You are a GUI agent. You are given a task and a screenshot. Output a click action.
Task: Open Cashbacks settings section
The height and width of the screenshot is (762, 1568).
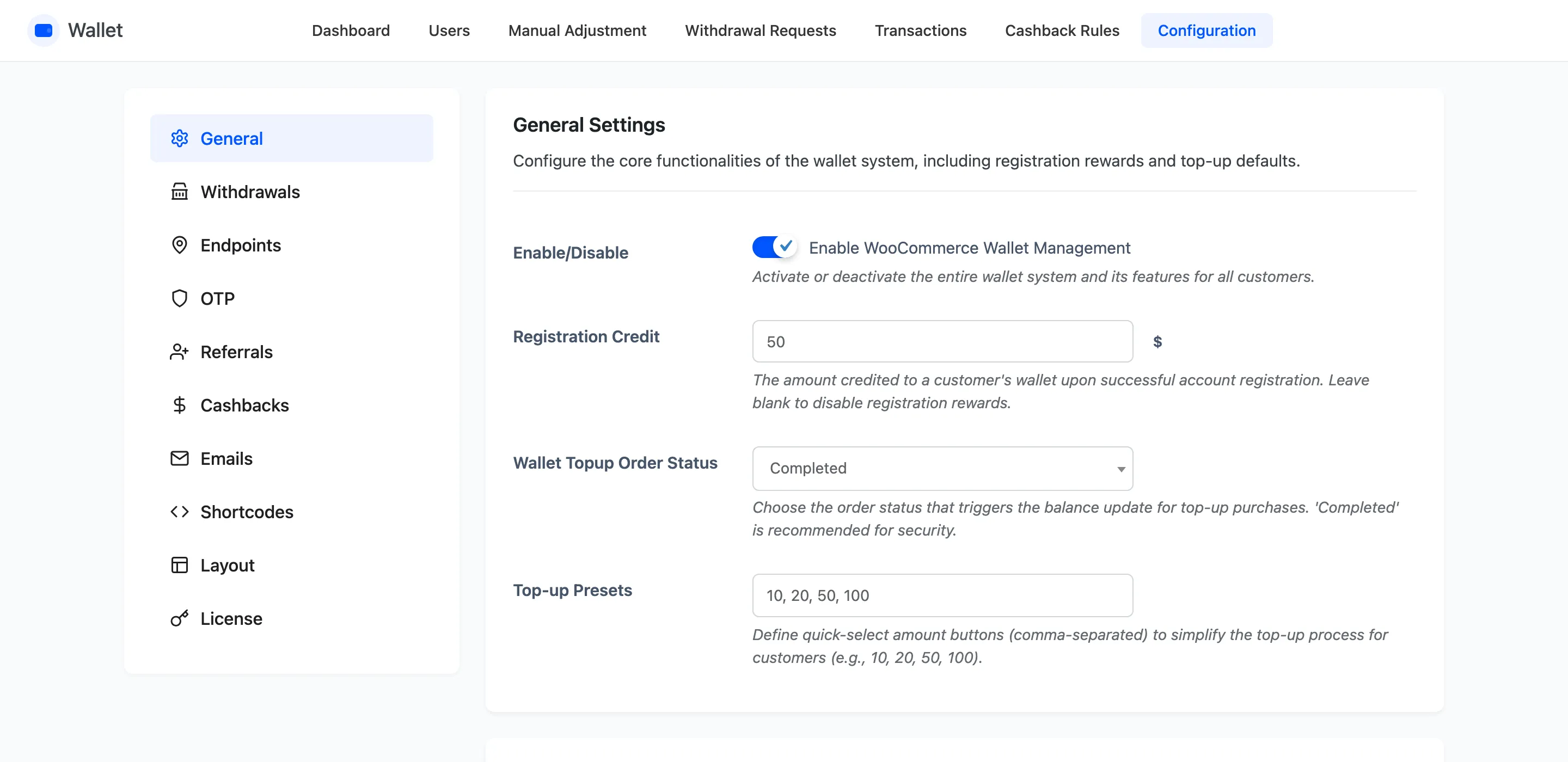pos(292,405)
